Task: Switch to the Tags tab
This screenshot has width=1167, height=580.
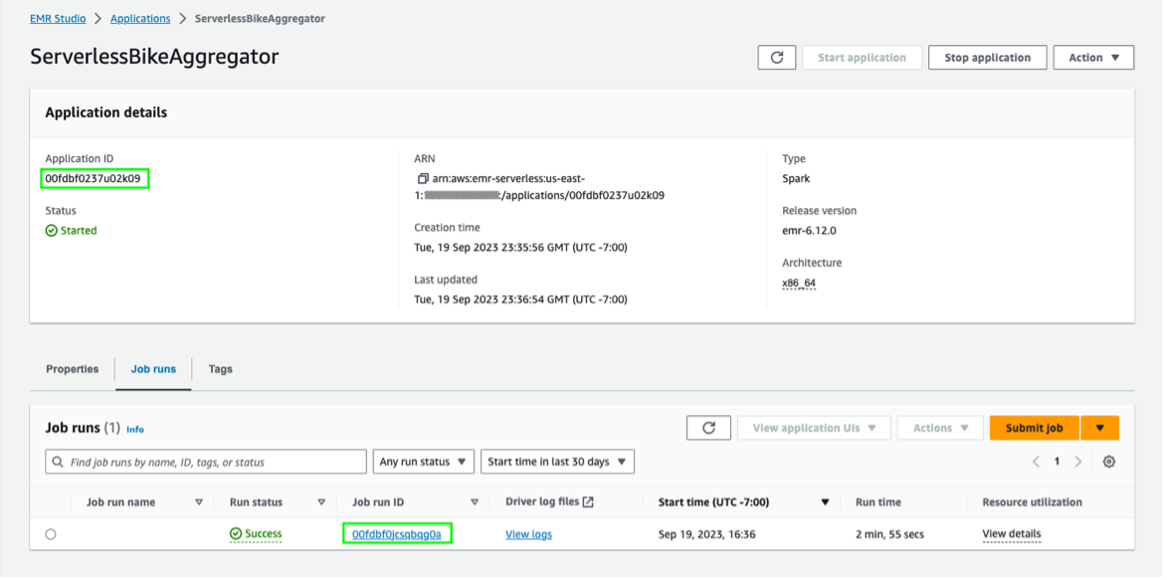Action: click(220, 369)
